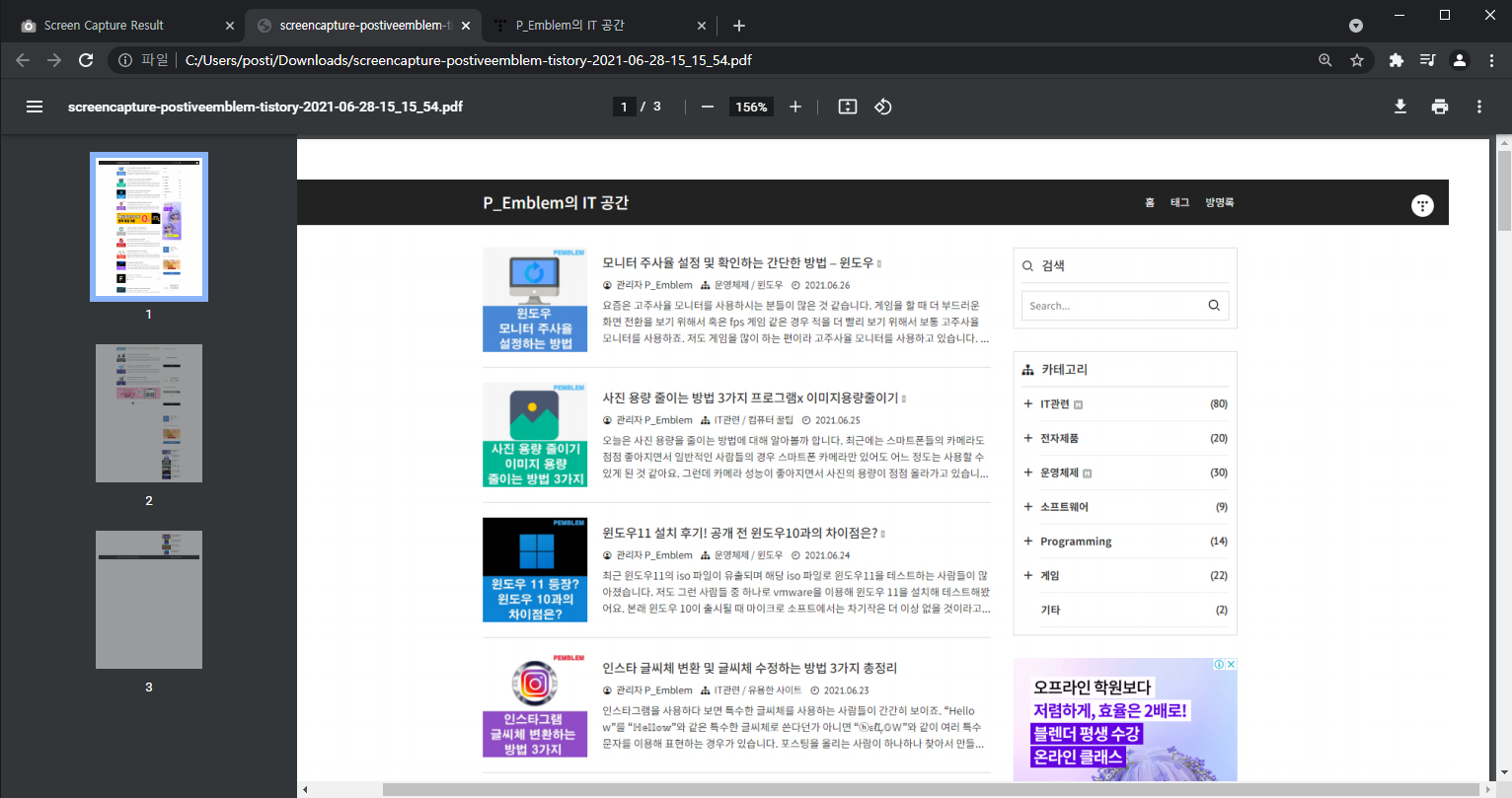Expand the IT관련 category

[x=1028, y=403]
